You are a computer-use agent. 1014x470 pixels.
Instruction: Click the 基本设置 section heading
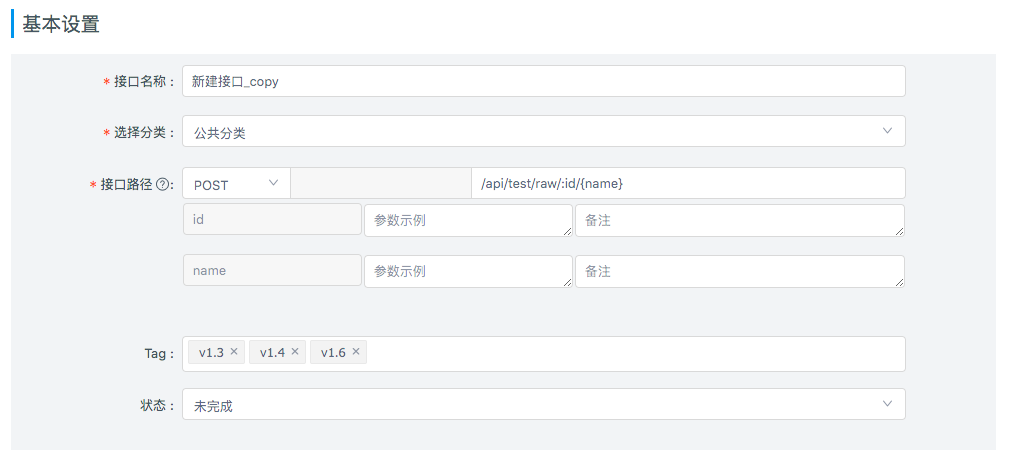61,25
